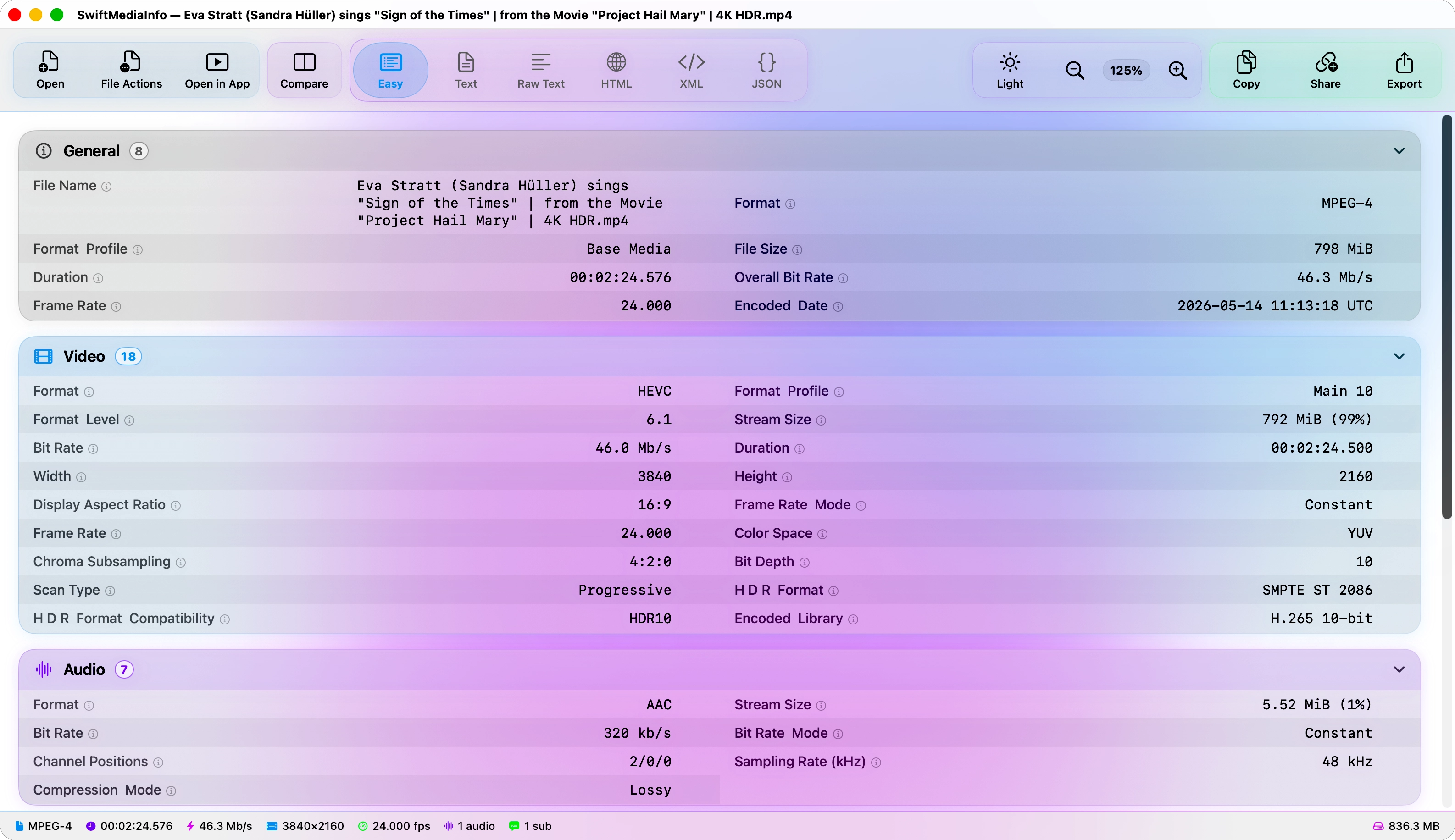Show info for General Format Profile

(137, 250)
